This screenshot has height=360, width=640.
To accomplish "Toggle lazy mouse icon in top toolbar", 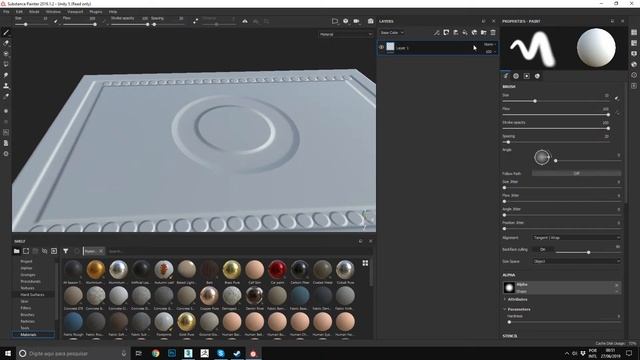I will tap(196, 21).
